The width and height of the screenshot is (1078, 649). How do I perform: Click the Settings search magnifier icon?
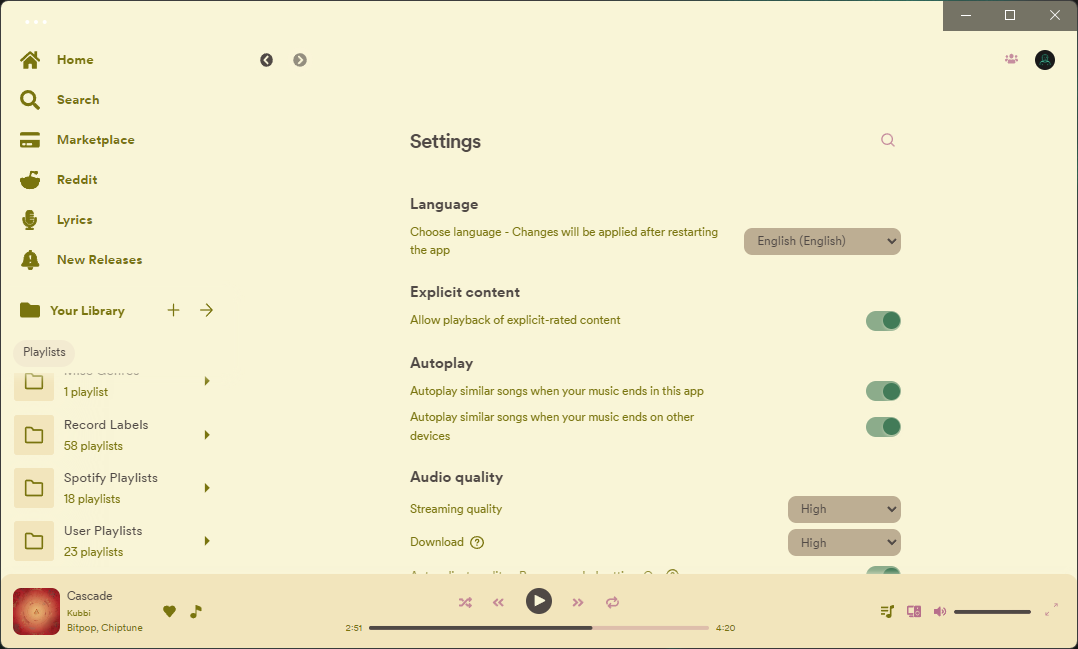point(888,140)
